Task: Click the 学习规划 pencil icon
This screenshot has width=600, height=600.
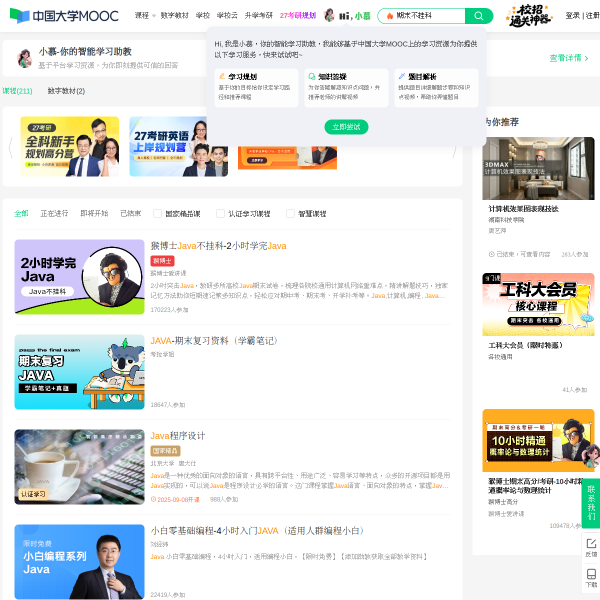Action: [x=222, y=76]
